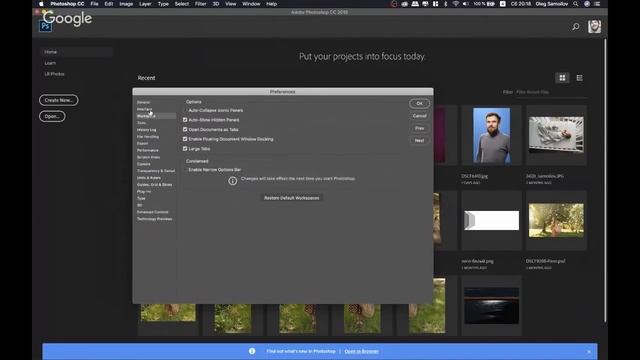The height and width of the screenshot is (360, 640).
Task: Open Spotlight search in the menu bar
Action: [576, 4]
